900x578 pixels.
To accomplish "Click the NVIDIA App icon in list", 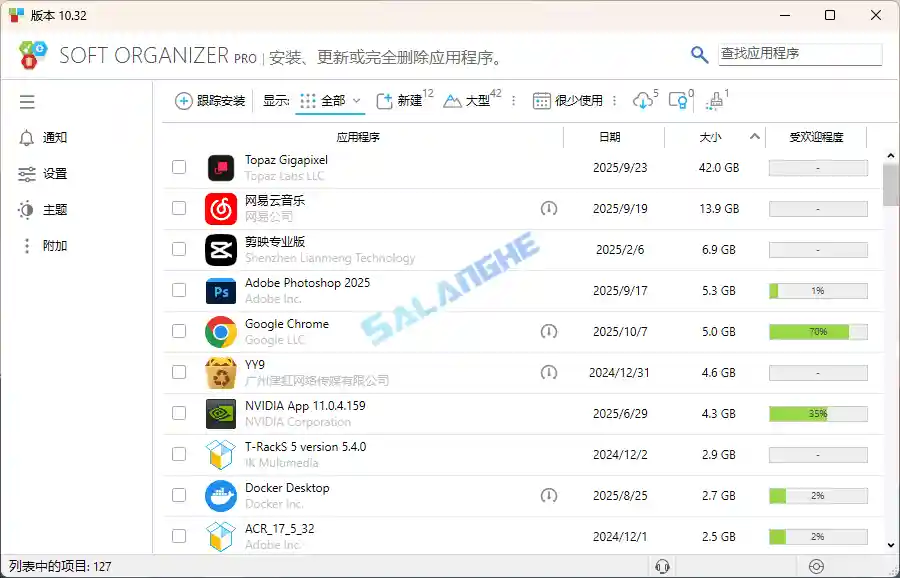I will (220, 413).
